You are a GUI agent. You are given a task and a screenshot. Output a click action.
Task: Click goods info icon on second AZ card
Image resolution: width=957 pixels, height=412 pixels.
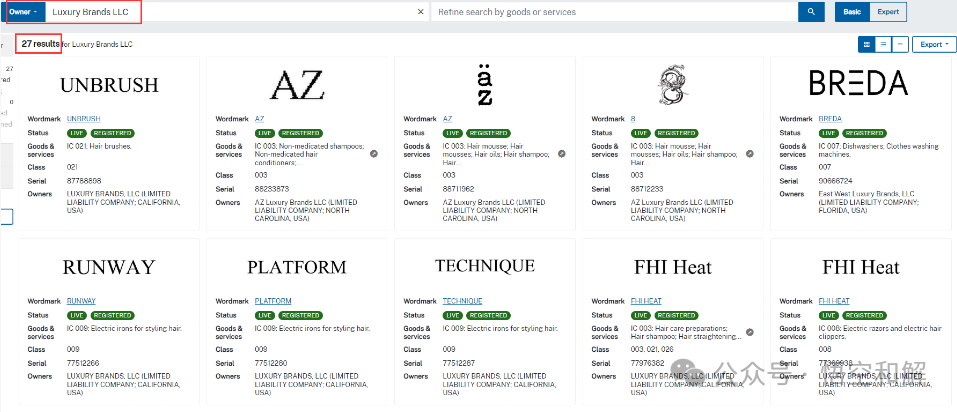pyautogui.click(x=561, y=154)
